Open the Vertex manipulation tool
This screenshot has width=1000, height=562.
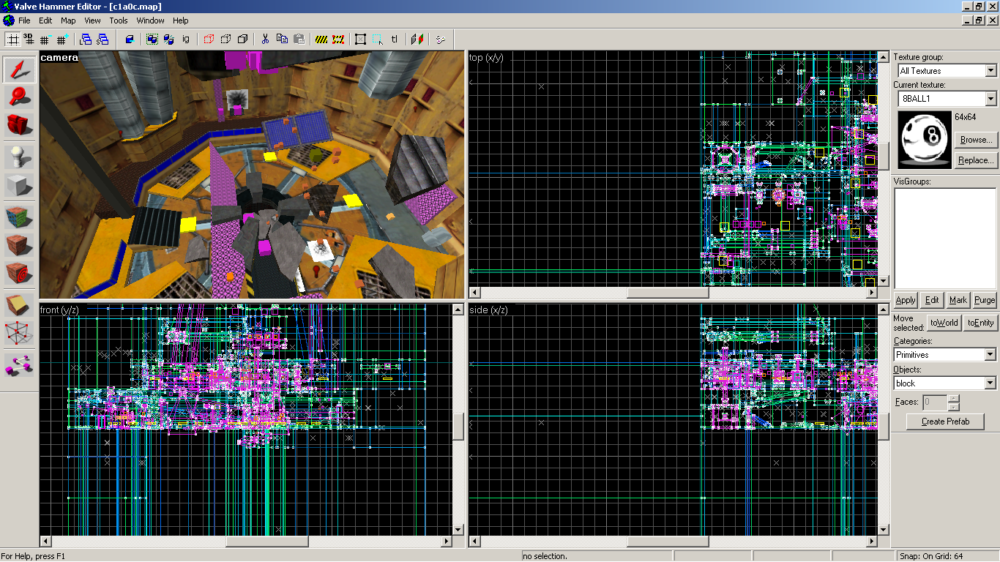point(19,333)
